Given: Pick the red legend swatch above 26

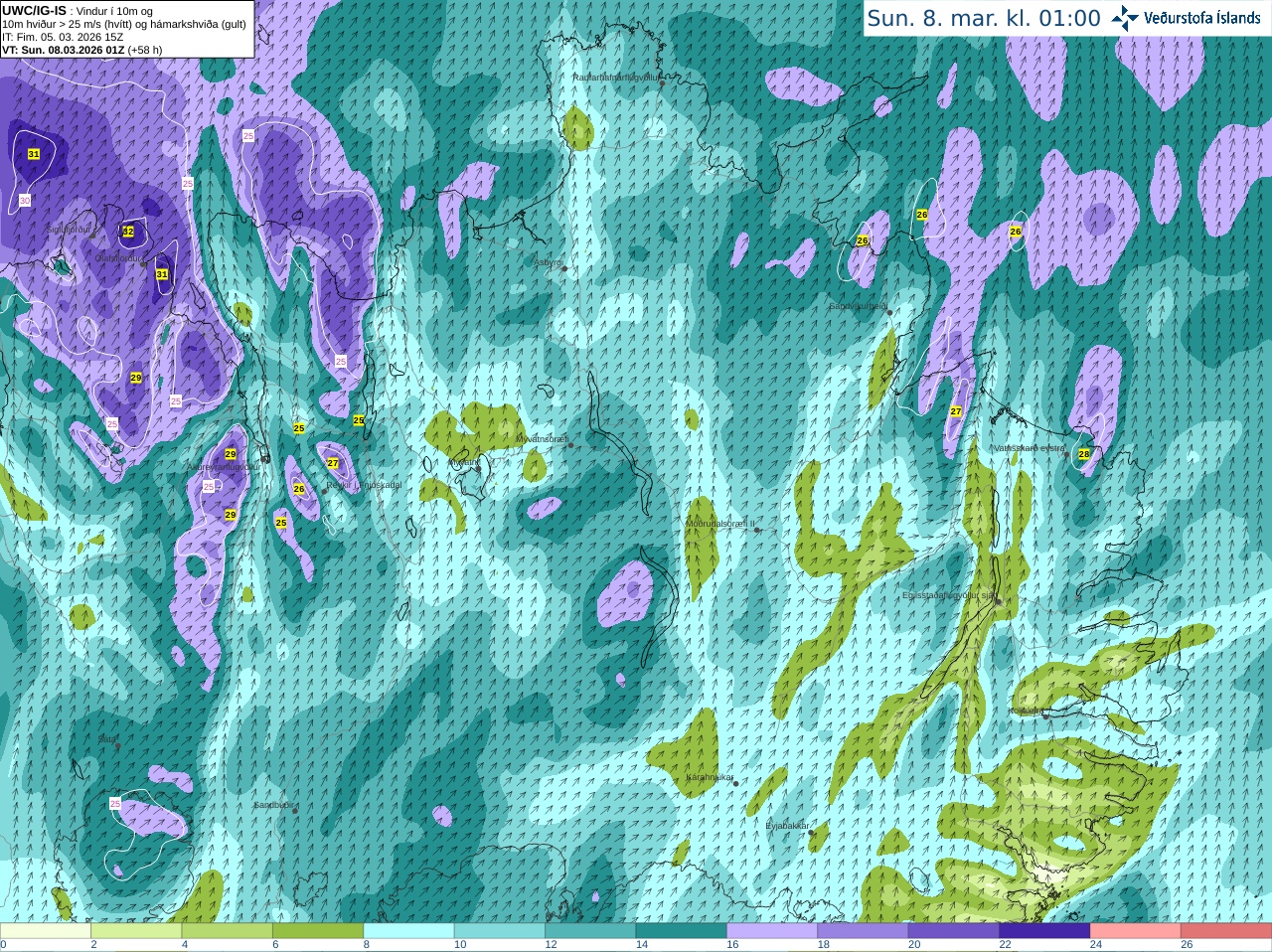Looking at the screenshot, I should (x=1226, y=931).
